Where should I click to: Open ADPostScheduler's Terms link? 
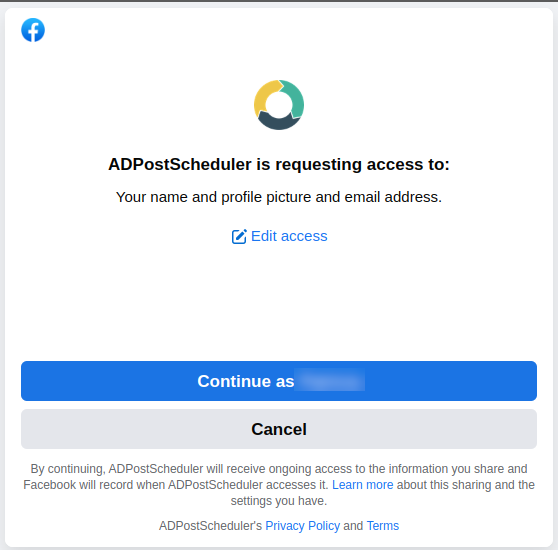[x=383, y=526]
